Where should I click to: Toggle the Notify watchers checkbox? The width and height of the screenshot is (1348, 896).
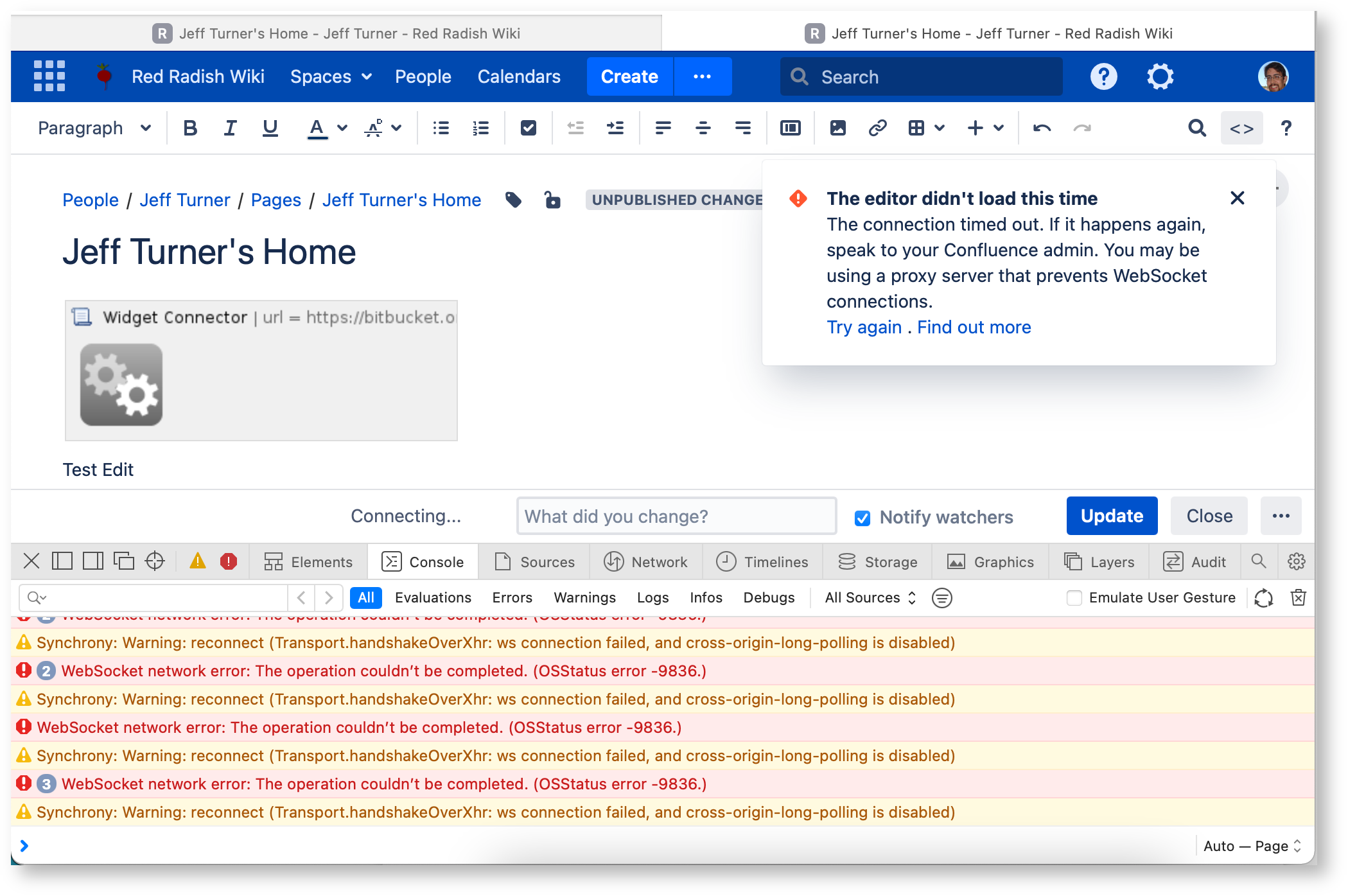pos(862,518)
